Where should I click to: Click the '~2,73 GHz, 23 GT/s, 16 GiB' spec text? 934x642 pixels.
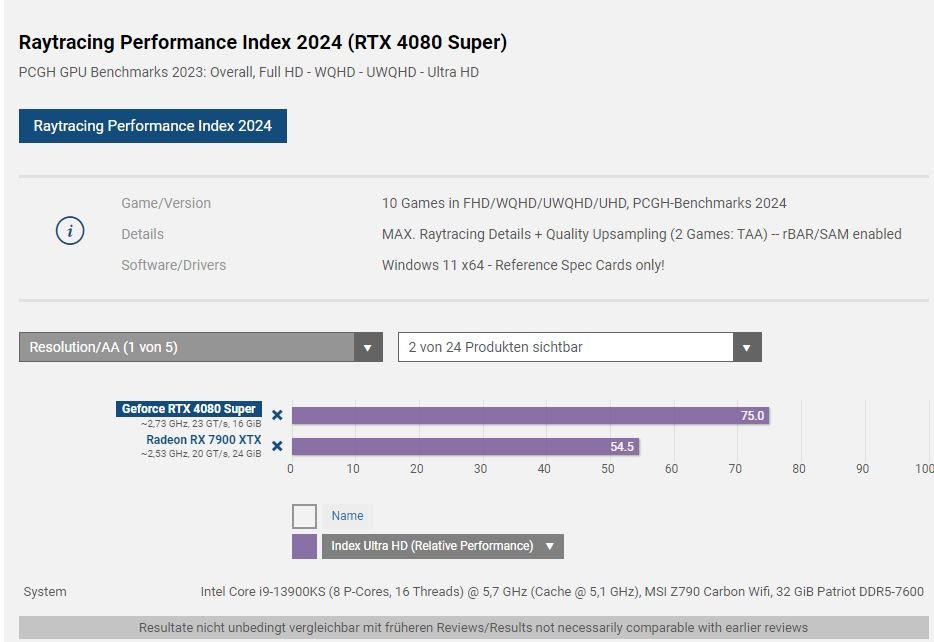pyautogui.click(x=201, y=424)
